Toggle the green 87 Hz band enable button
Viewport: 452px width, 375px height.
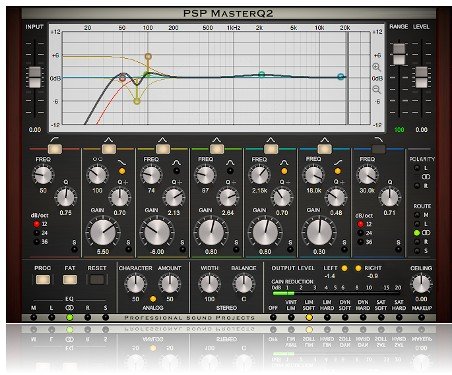(217, 149)
